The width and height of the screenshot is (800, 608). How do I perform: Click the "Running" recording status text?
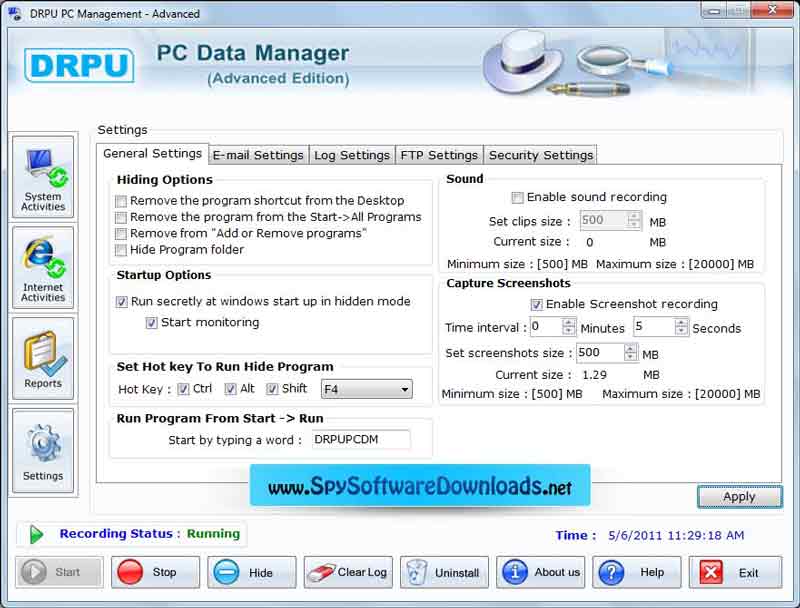click(213, 534)
